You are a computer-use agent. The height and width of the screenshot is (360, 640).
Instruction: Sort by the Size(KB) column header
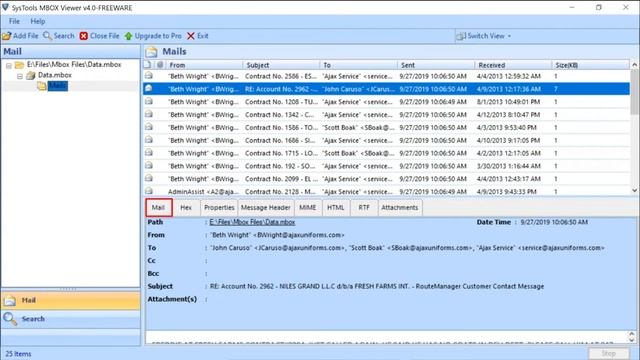coord(590,65)
